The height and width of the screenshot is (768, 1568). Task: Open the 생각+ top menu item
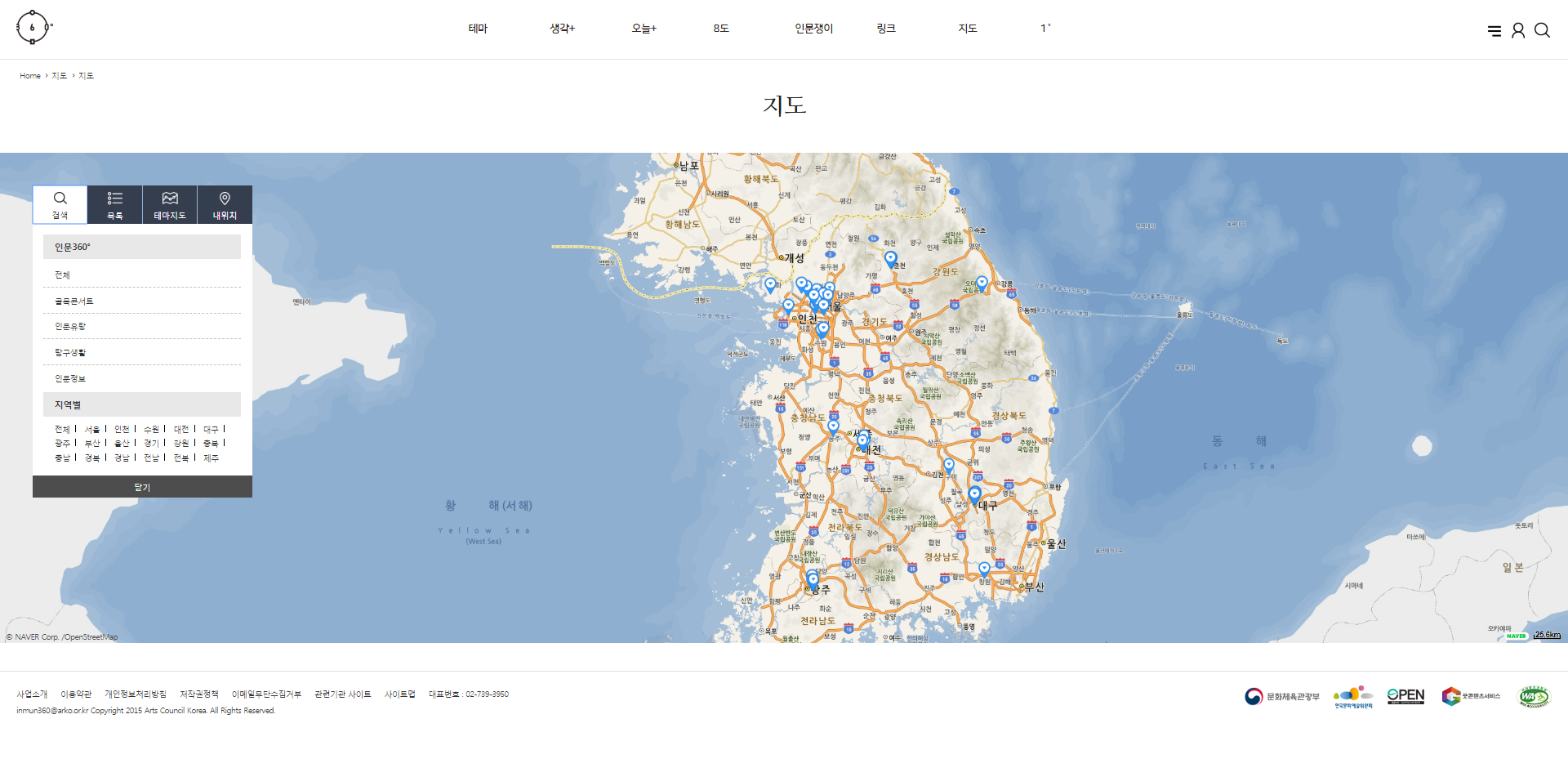point(562,29)
